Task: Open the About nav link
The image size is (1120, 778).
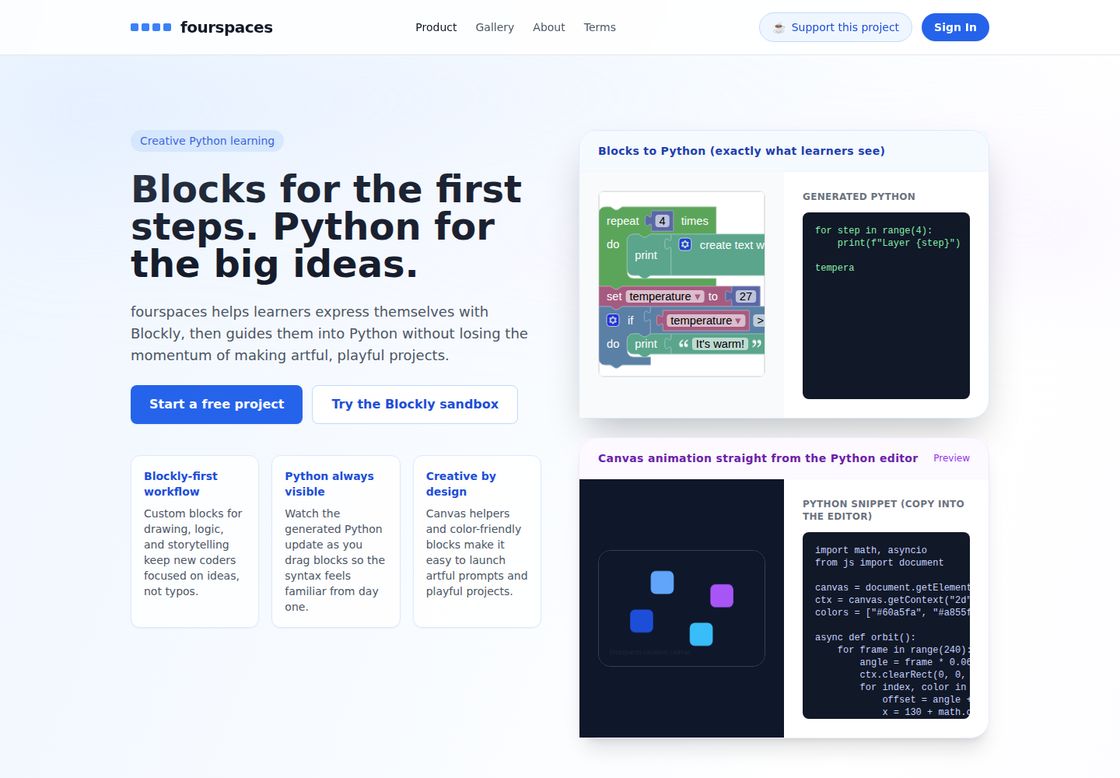Action: point(549,27)
